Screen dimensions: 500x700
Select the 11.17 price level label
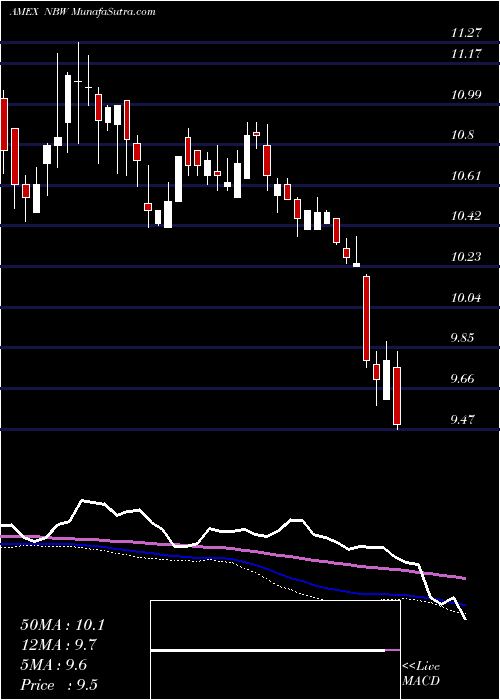pyautogui.click(x=467, y=54)
